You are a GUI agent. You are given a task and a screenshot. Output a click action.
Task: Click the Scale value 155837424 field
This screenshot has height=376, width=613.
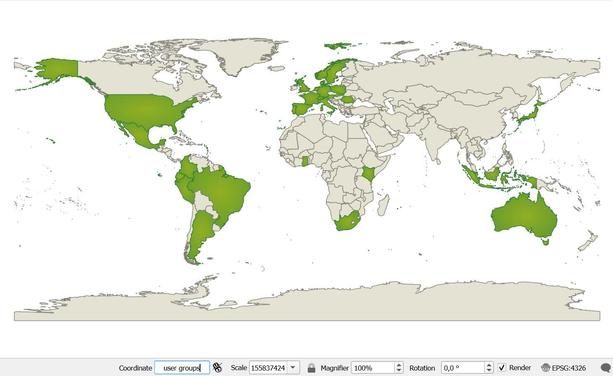click(x=269, y=368)
